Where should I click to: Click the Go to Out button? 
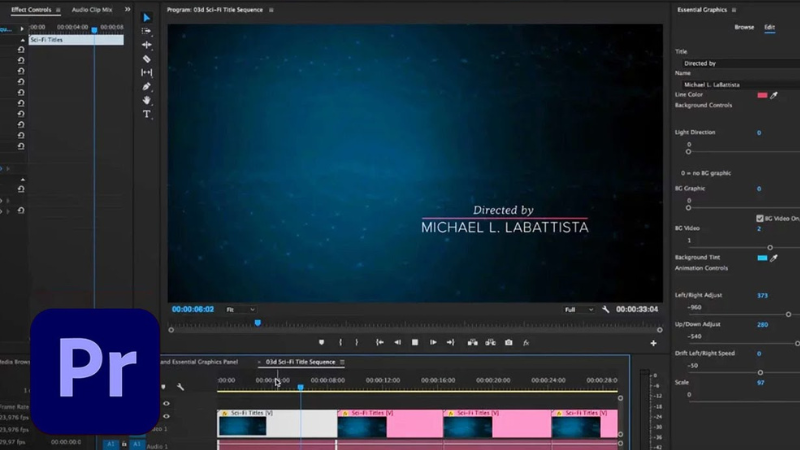[450, 342]
